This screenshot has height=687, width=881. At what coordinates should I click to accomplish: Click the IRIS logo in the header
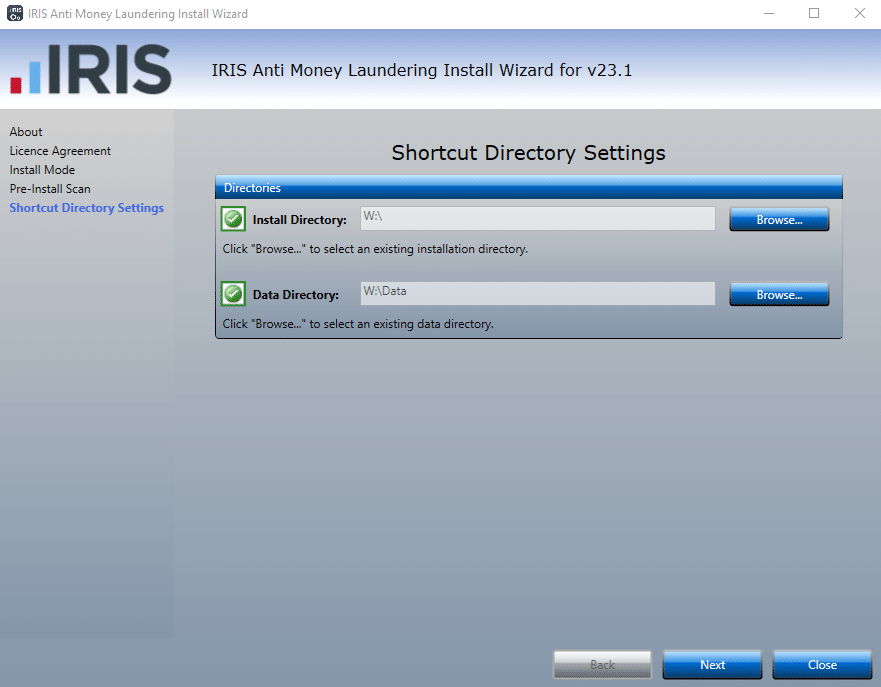pos(91,69)
